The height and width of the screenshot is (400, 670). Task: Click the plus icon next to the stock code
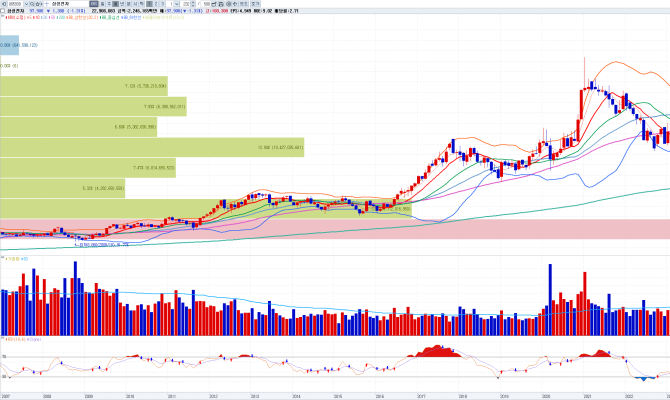46,4
